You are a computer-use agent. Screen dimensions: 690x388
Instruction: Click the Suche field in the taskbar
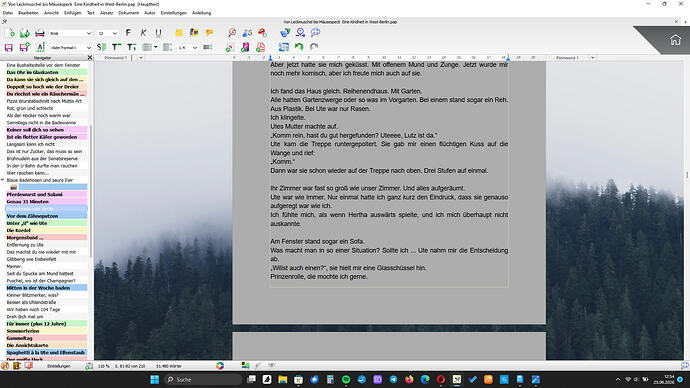[203, 379]
